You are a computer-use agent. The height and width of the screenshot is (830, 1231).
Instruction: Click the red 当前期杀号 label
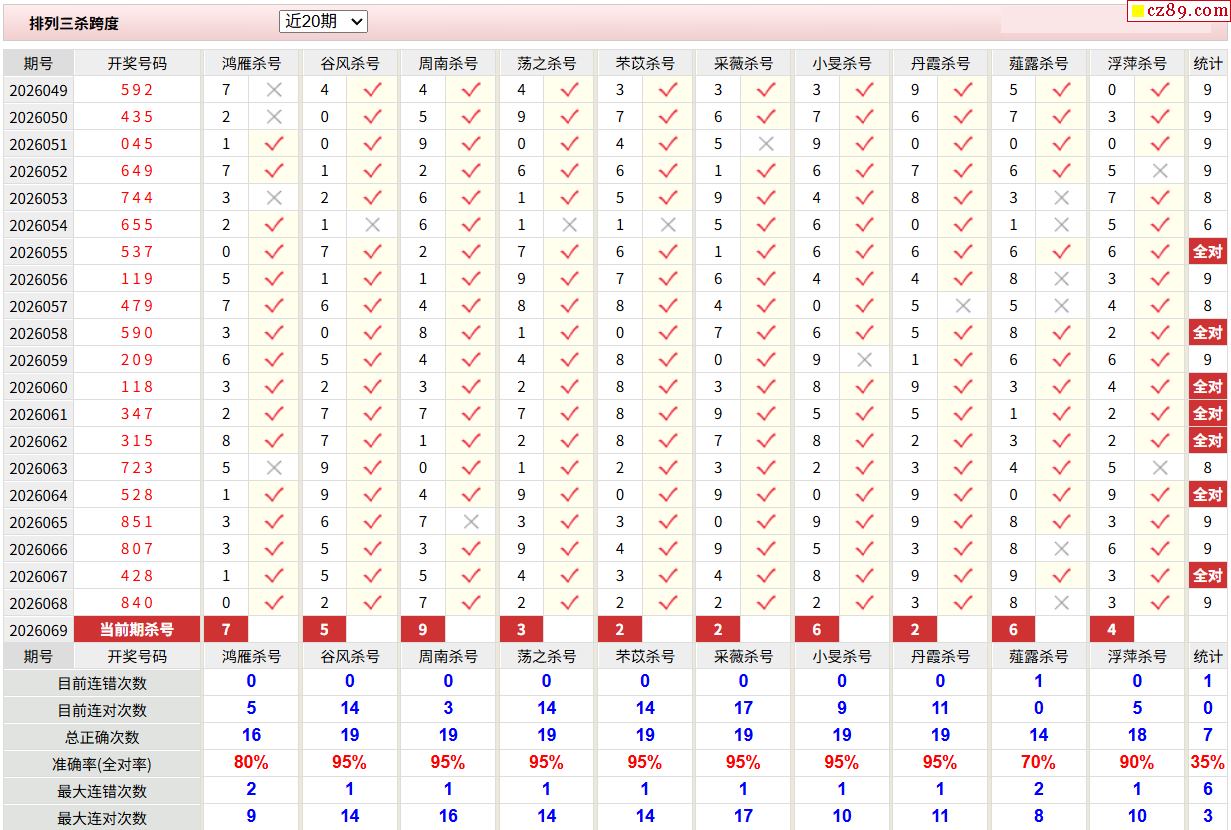click(x=137, y=629)
